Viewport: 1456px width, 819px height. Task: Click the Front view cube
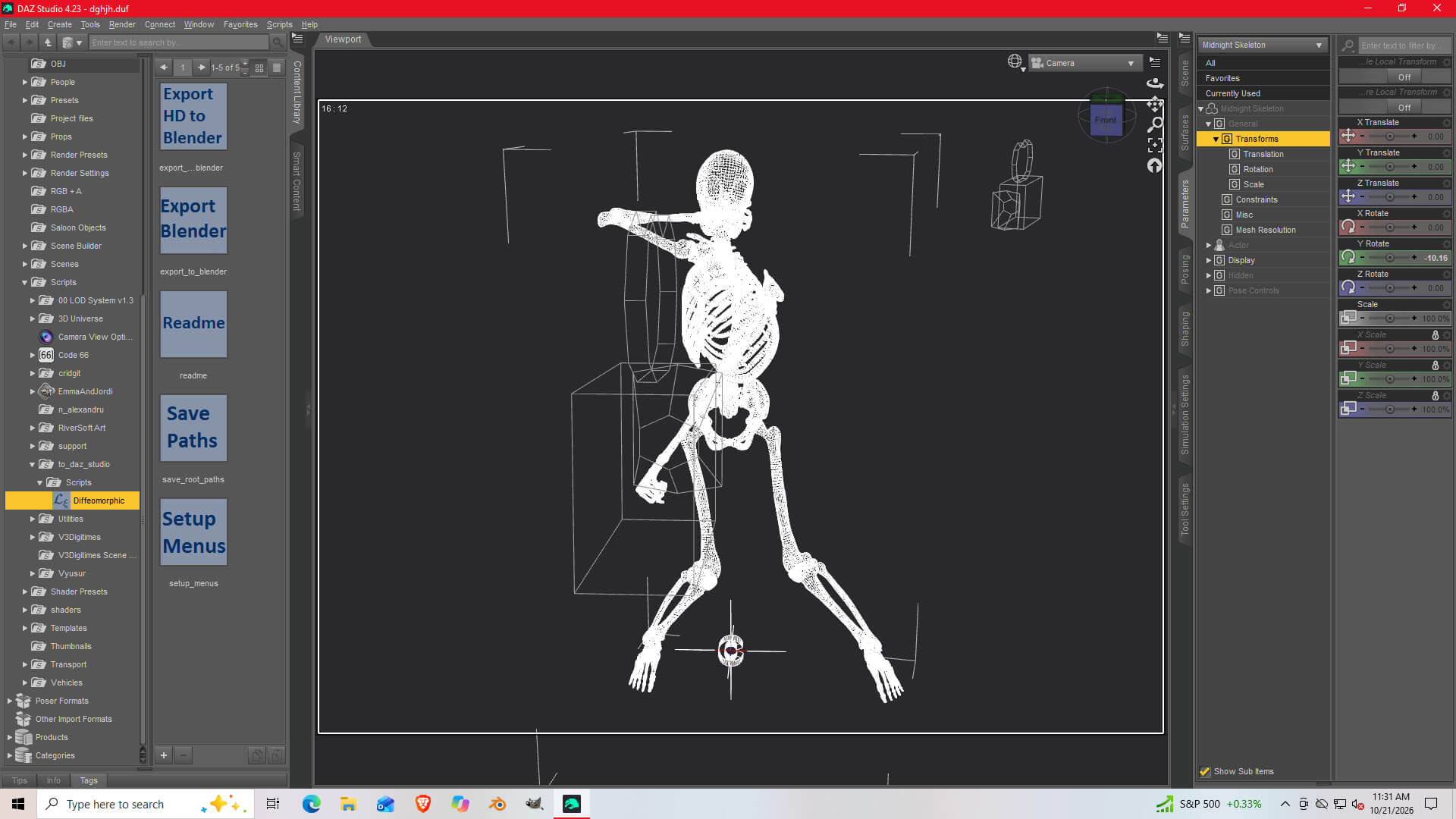tap(1106, 121)
